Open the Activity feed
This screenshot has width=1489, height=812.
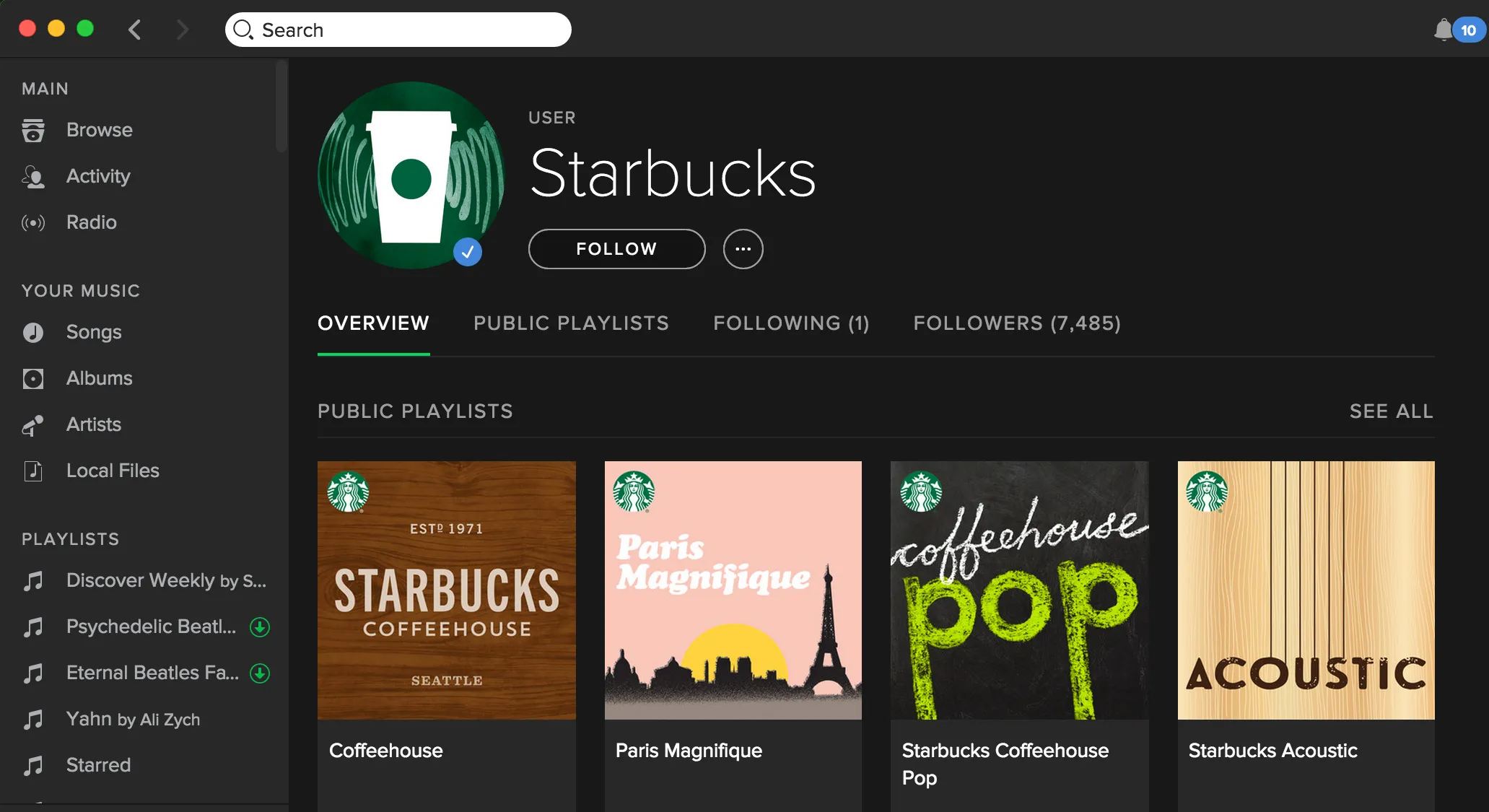pyautogui.click(x=98, y=176)
